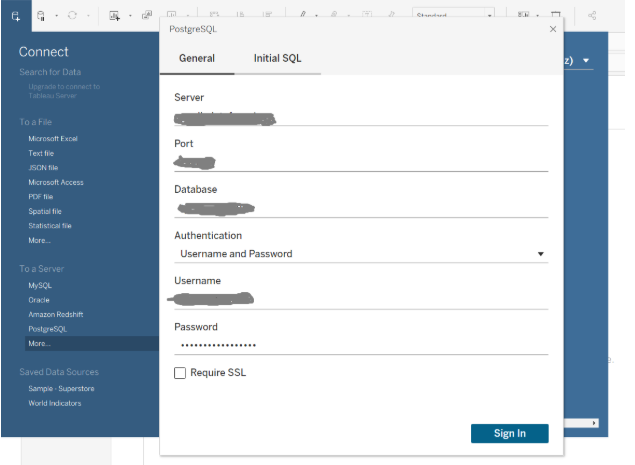
Task: Select Spatial file connector
Action: click(45, 211)
